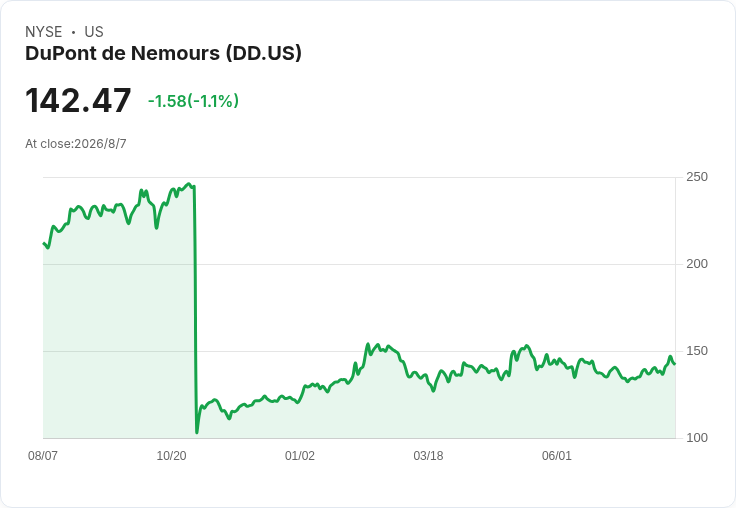Click the chart's highest peak before the drop
This screenshot has width=736, height=508.
(x=189, y=184)
